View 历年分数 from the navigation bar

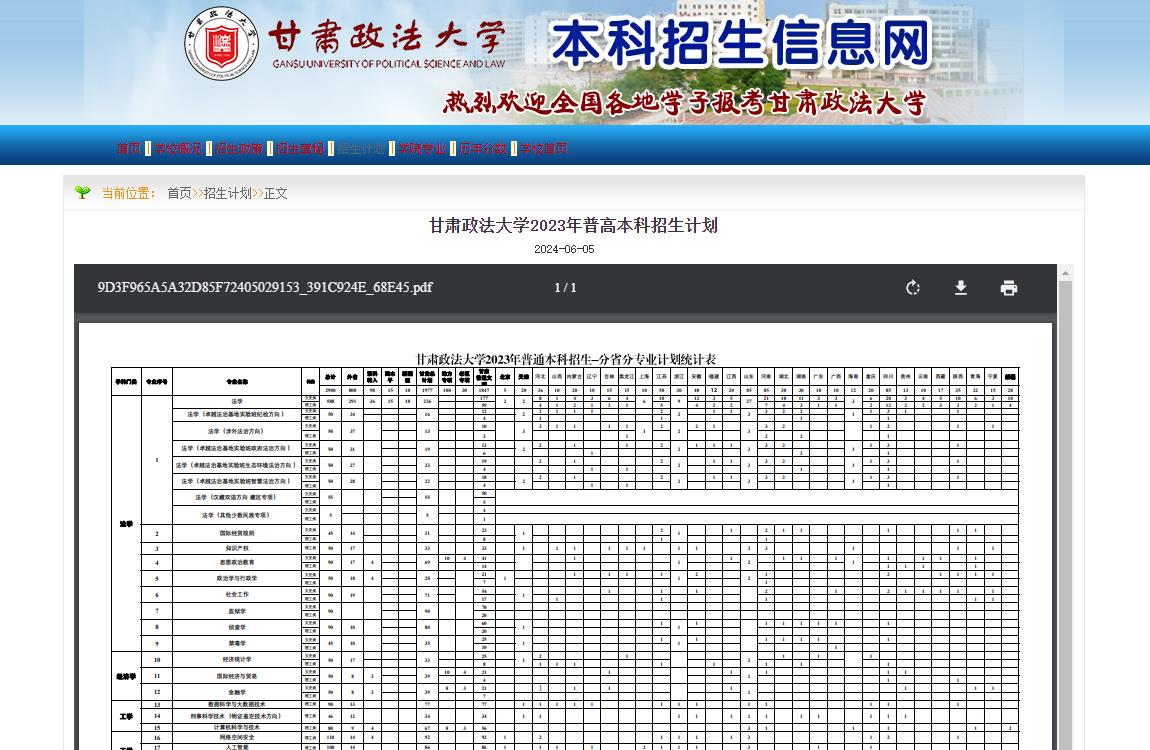point(483,148)
